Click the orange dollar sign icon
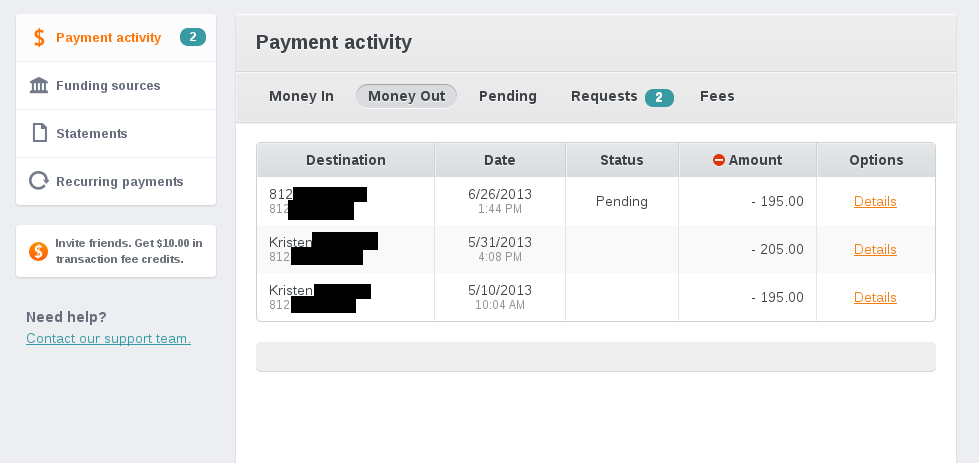Viewport: 979px width, 463px height. pyautogui.click(x=39, y=37)
